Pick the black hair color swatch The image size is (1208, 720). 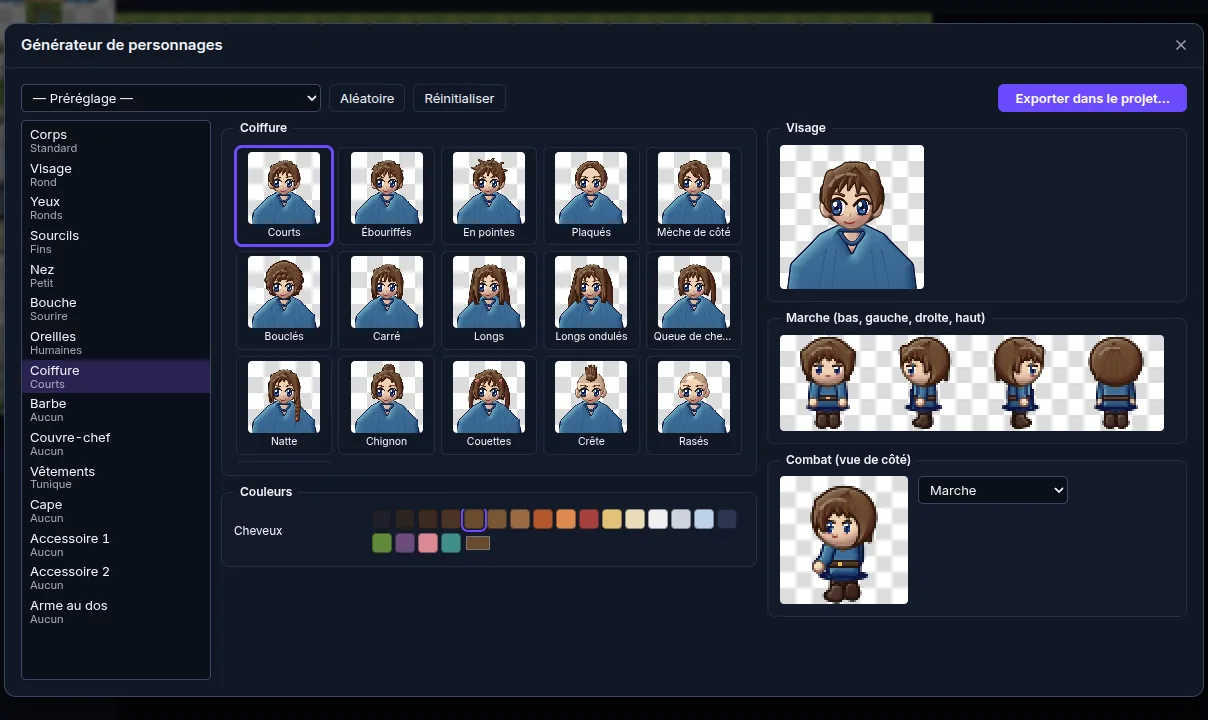[382, 519]
